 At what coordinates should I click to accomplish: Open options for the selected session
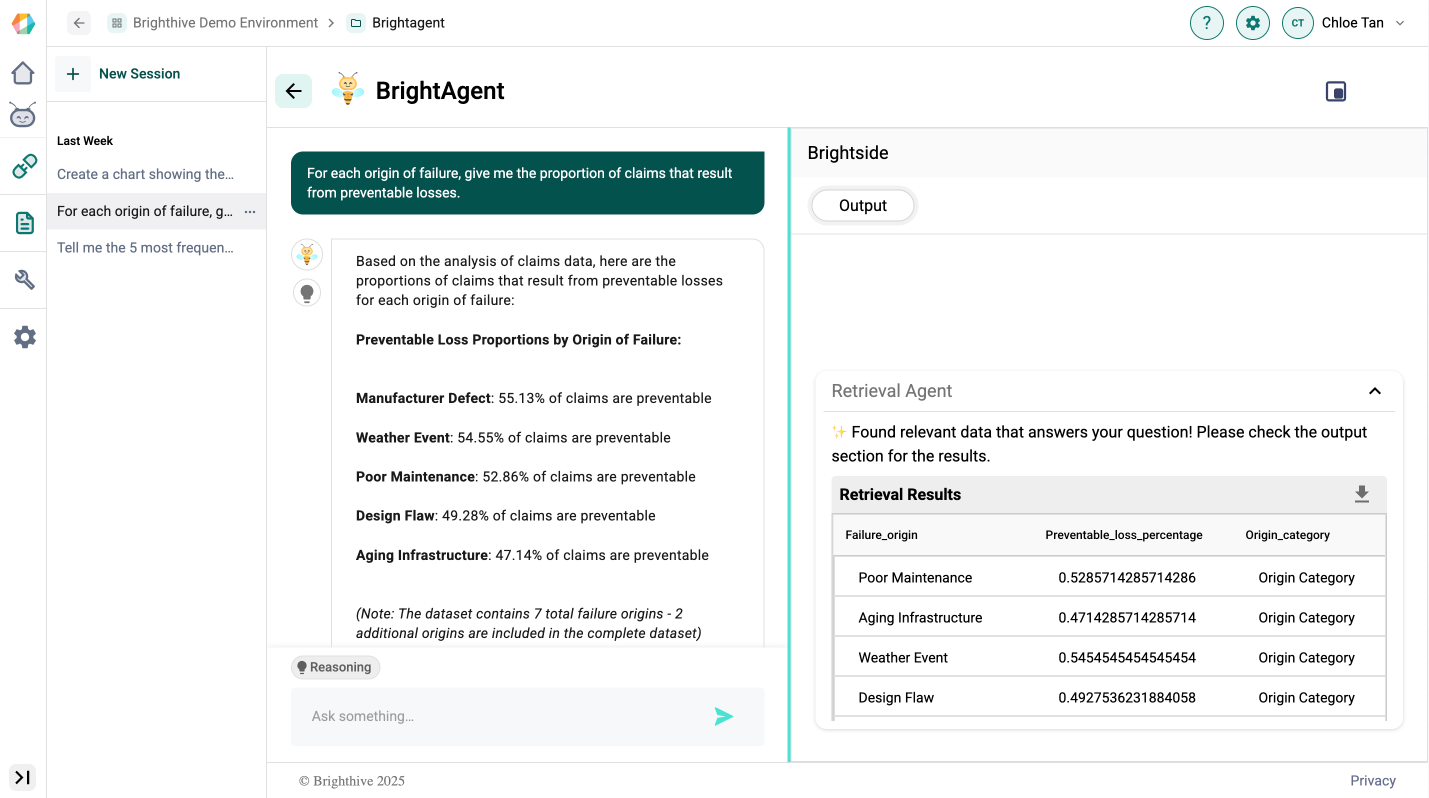pos(250,211)
